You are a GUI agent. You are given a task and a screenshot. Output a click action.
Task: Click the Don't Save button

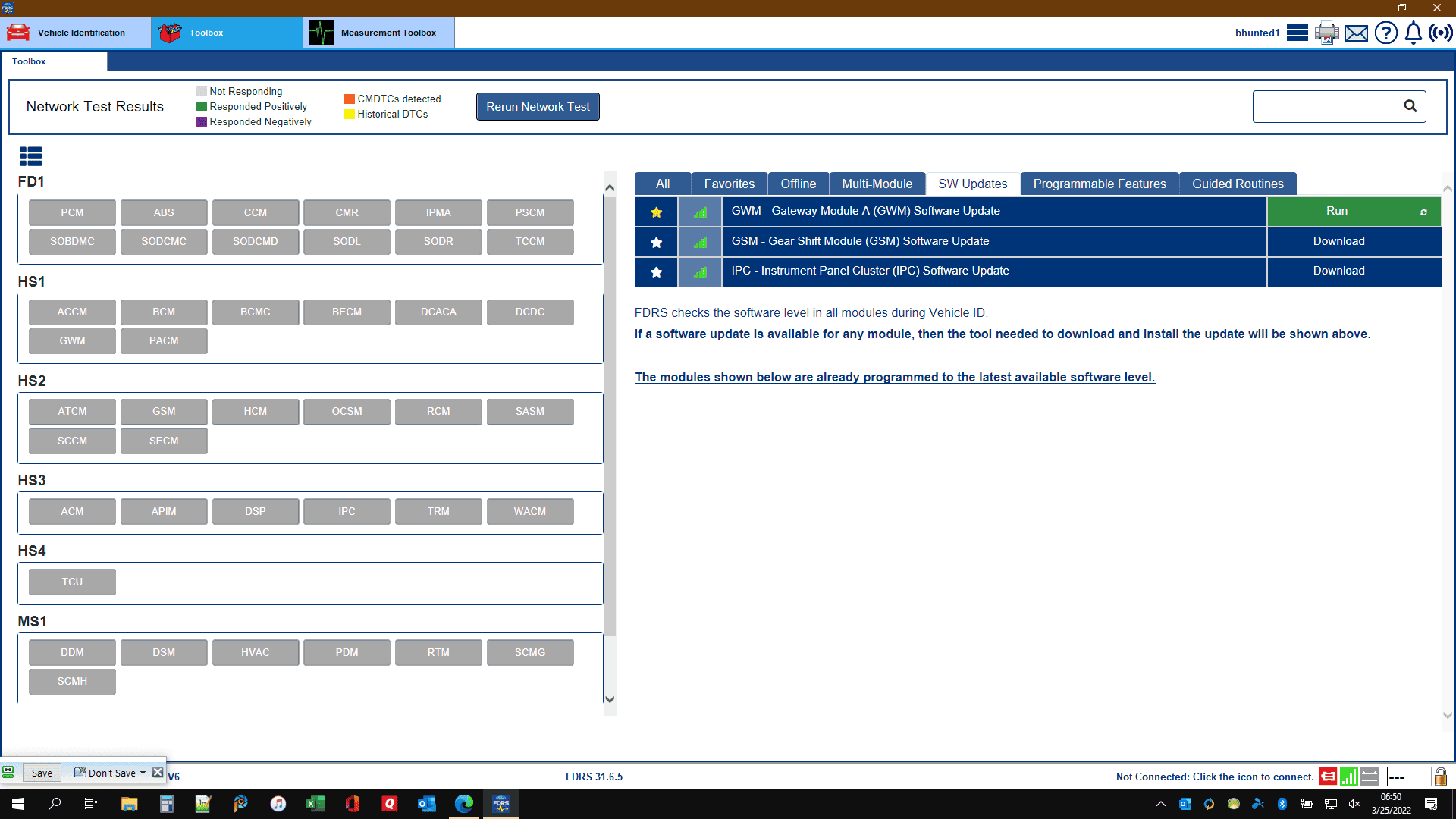point(105,773)
